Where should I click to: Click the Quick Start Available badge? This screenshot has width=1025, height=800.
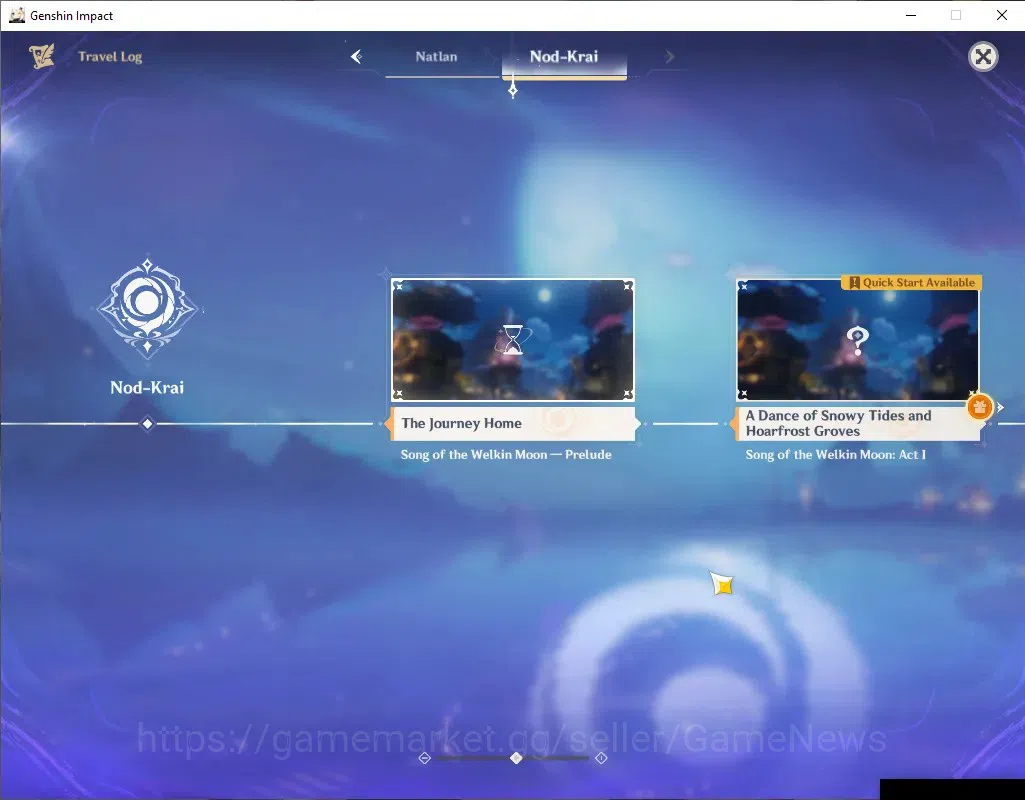(x=912, y=282)
